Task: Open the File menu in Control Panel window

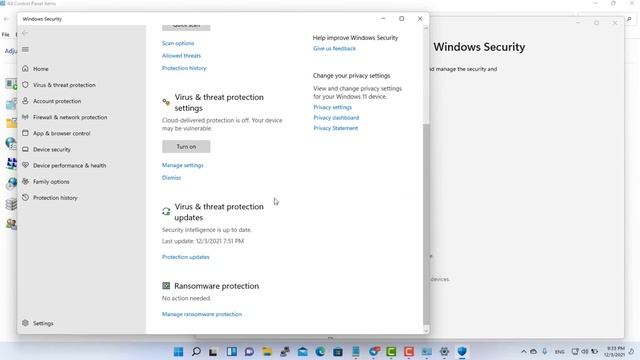Action: [6, 35]
